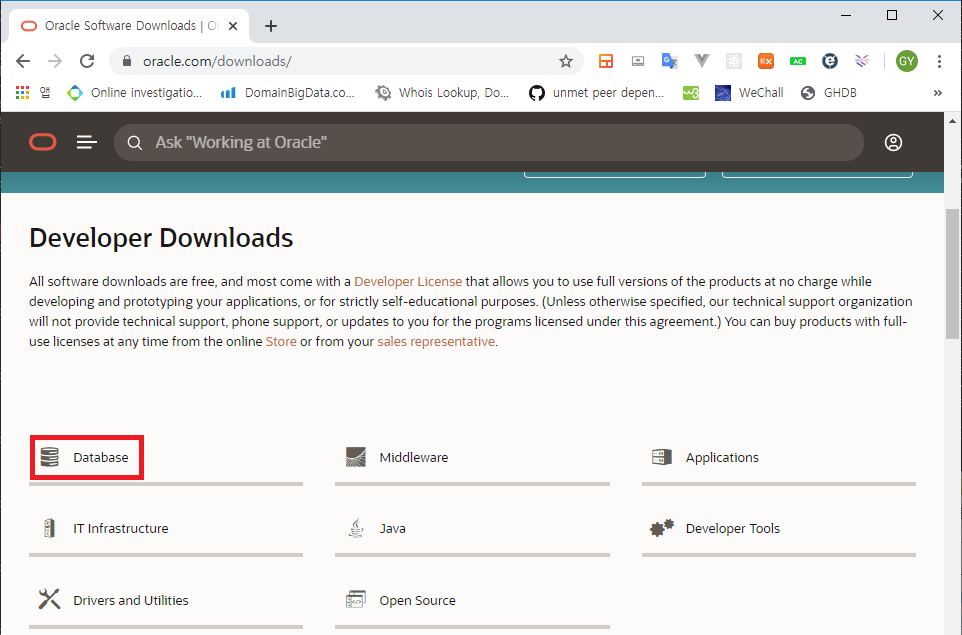Click the Oracle logo icon in header
962x635 pixels.
pyautogui.click(x=43, y=142)
